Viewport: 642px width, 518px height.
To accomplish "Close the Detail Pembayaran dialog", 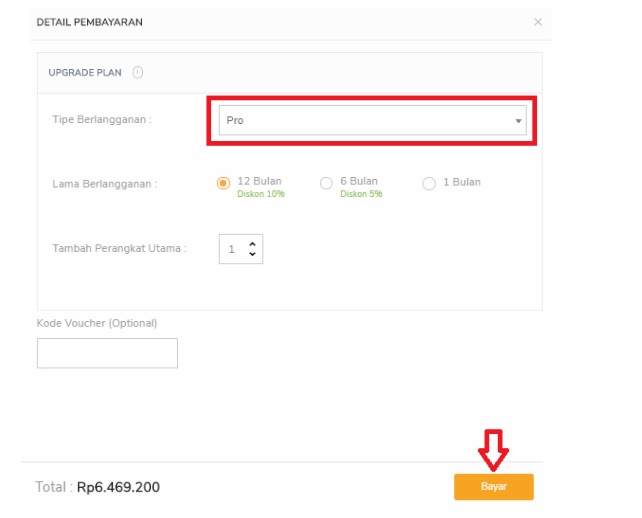I will coord(538,22).
